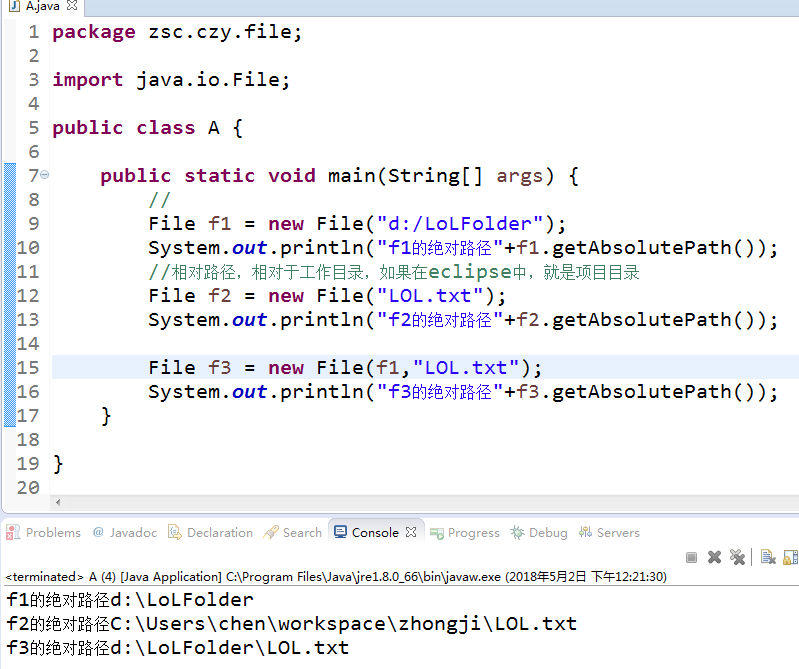799x669 pixels.
Task: Click the highlighted line 'File f3 = new File(f1,"LOL.txt")'
Action: click(345, 367)
